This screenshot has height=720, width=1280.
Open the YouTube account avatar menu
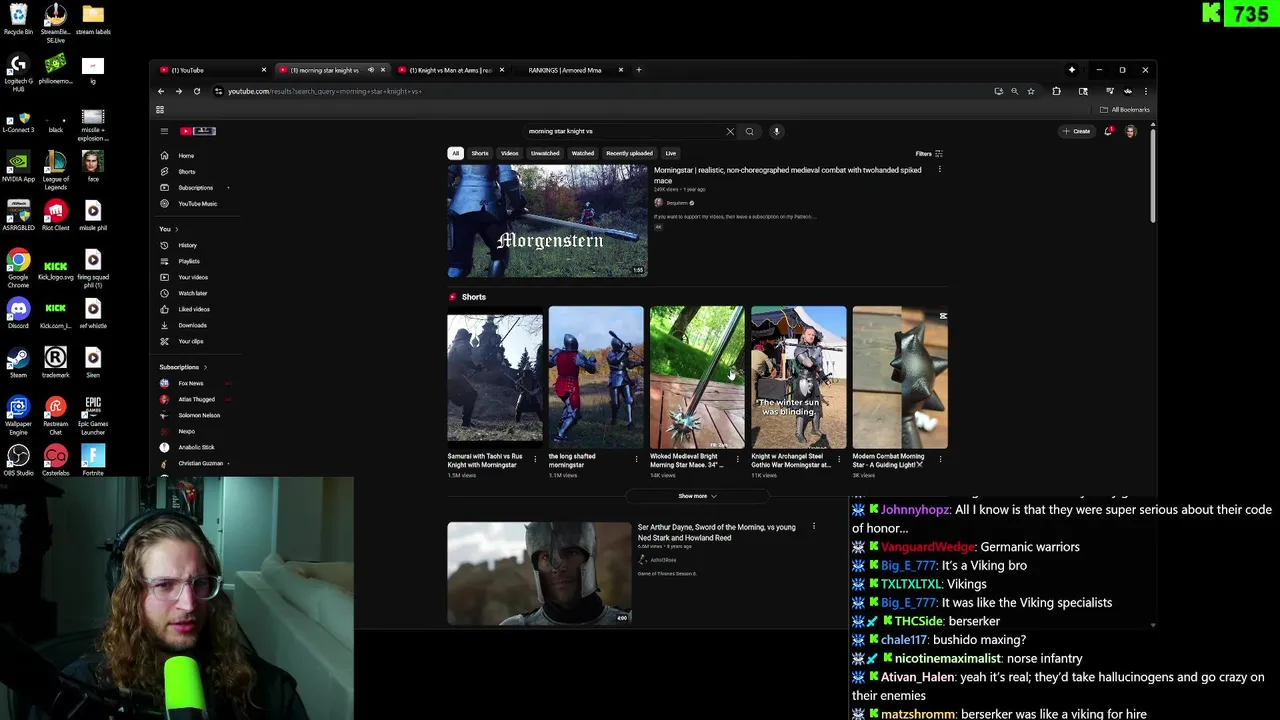click(1131, 131)
